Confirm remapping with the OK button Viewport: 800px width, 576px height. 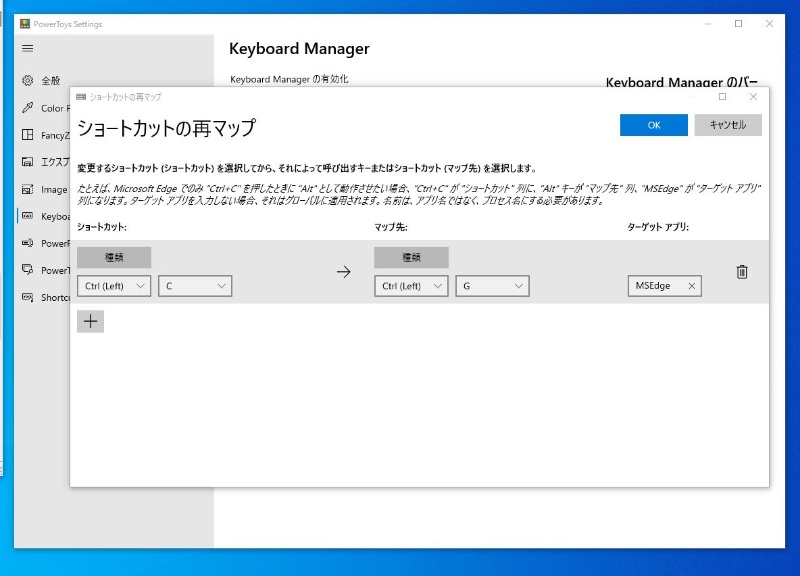pyautogui.click(x=653, y=125)
